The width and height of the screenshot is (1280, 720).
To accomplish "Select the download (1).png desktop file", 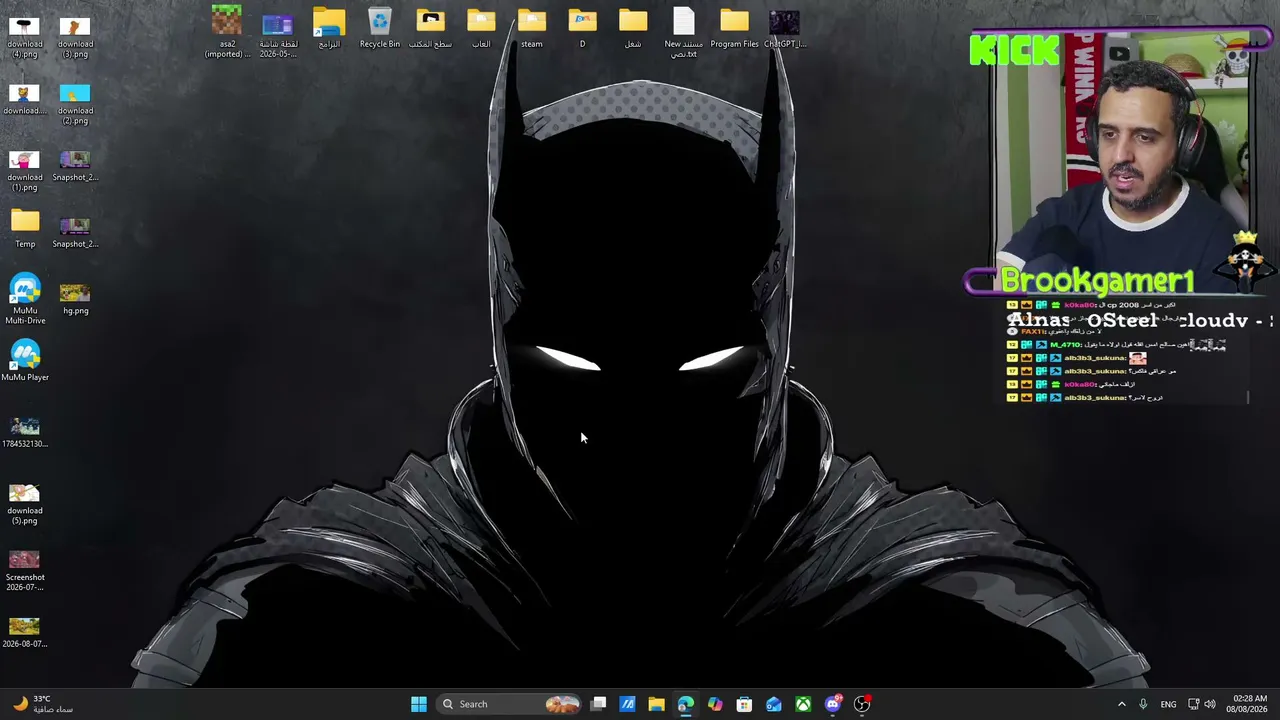I will coord(24,171).
